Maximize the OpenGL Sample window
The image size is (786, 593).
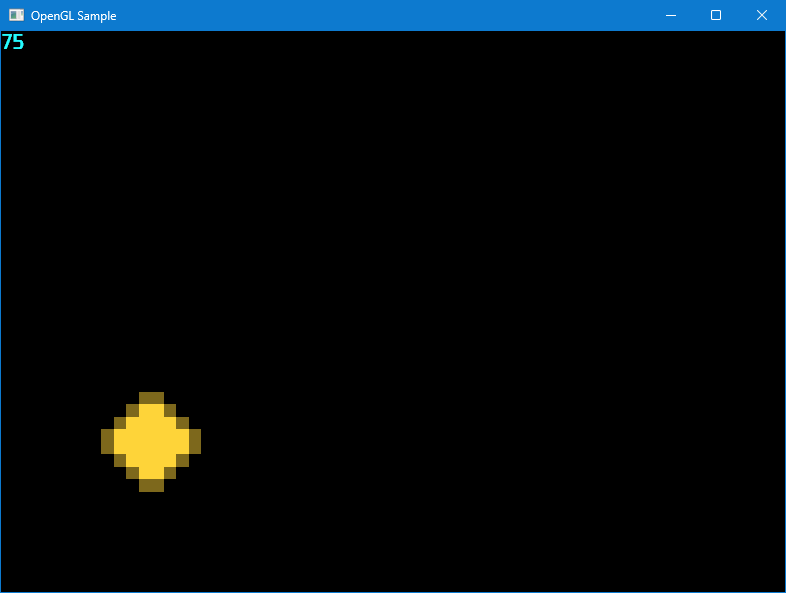click(x=716, y=15)
